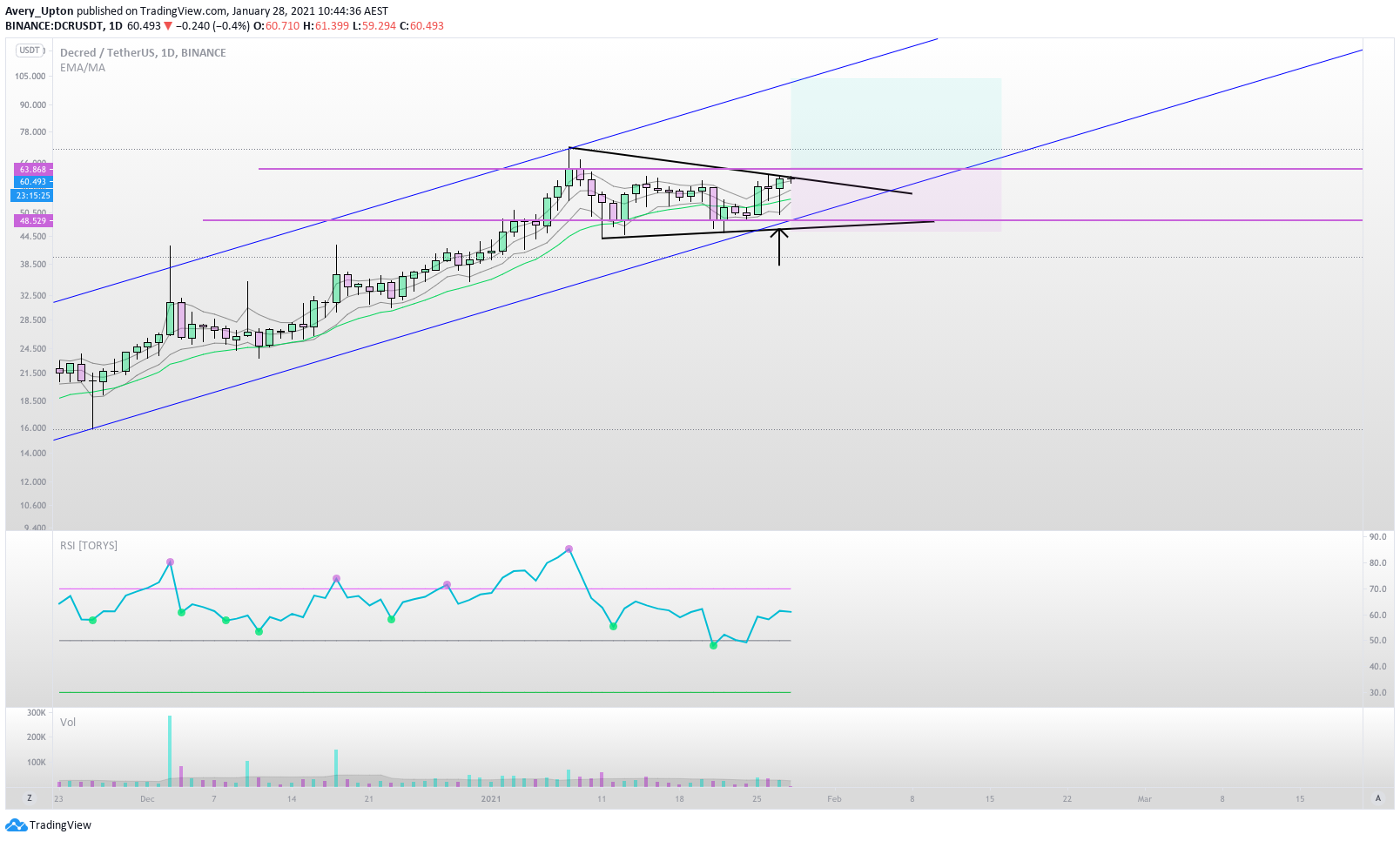The image size is (1400, 841).
Task: Click the 24.500 price axis value
Action: pyautogui.click(x=33, y=349)
